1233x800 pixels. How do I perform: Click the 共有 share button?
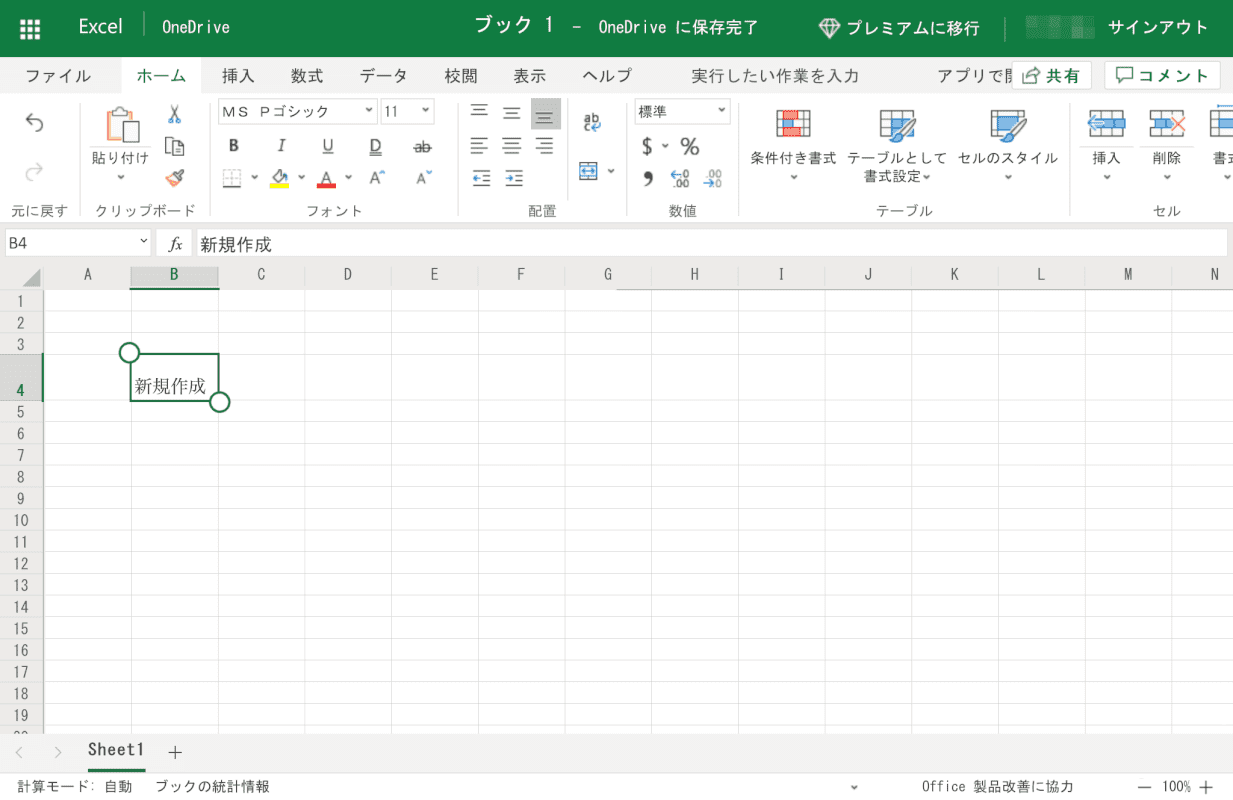coord(1053,75)
